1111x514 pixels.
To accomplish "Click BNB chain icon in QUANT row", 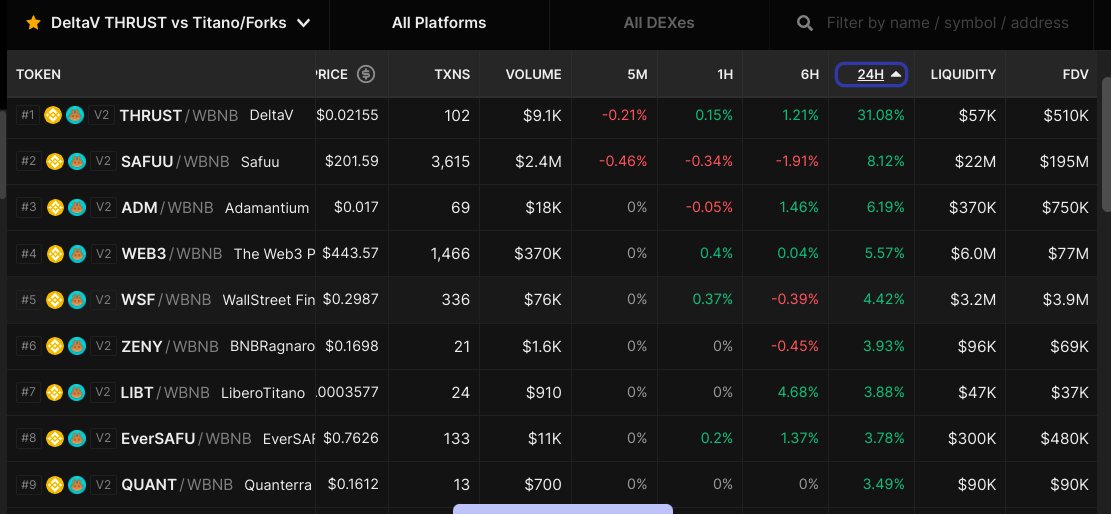I will 55,485.
